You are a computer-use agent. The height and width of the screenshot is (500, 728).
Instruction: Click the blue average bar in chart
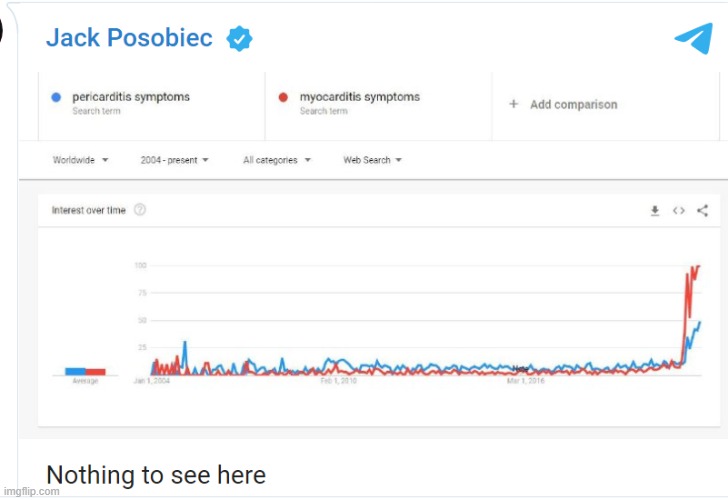(75, 372)
